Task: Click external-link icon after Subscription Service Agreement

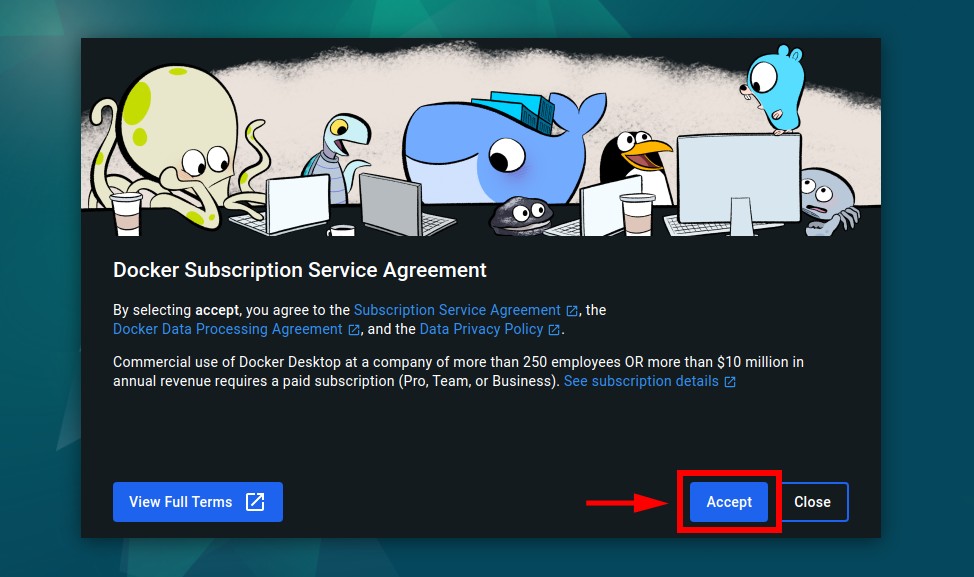Action: coord(572,311)
